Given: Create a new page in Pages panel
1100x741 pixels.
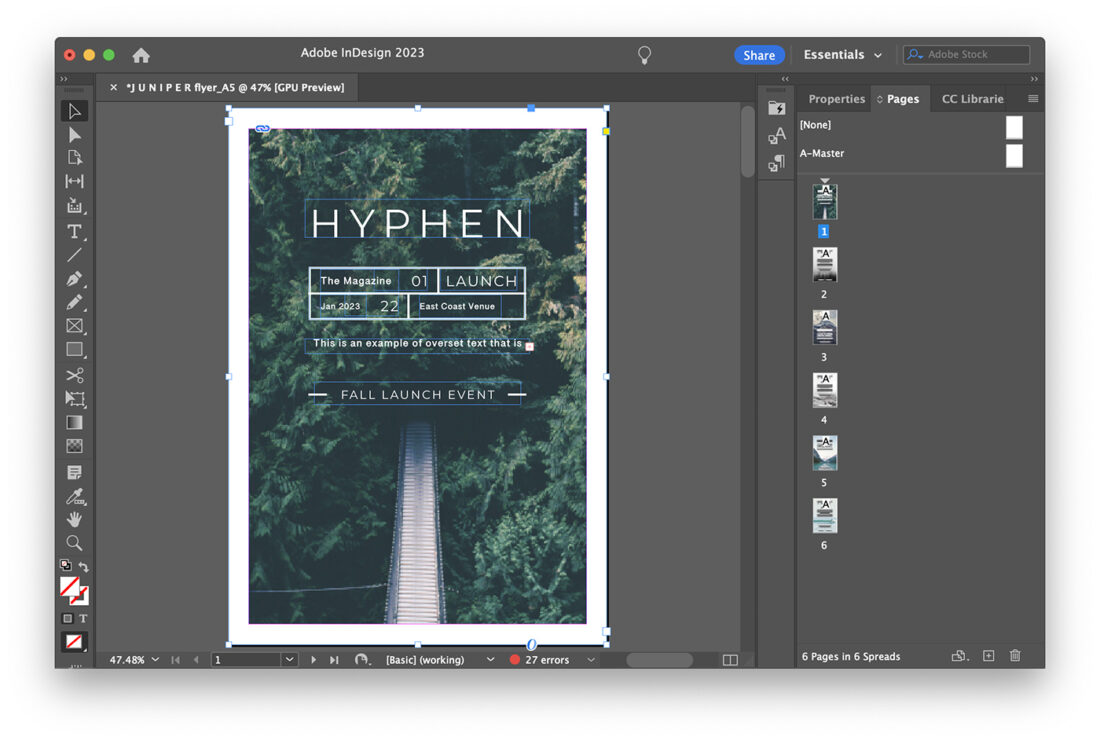Looking at the screenshot, I should click(x=988, y=655).
